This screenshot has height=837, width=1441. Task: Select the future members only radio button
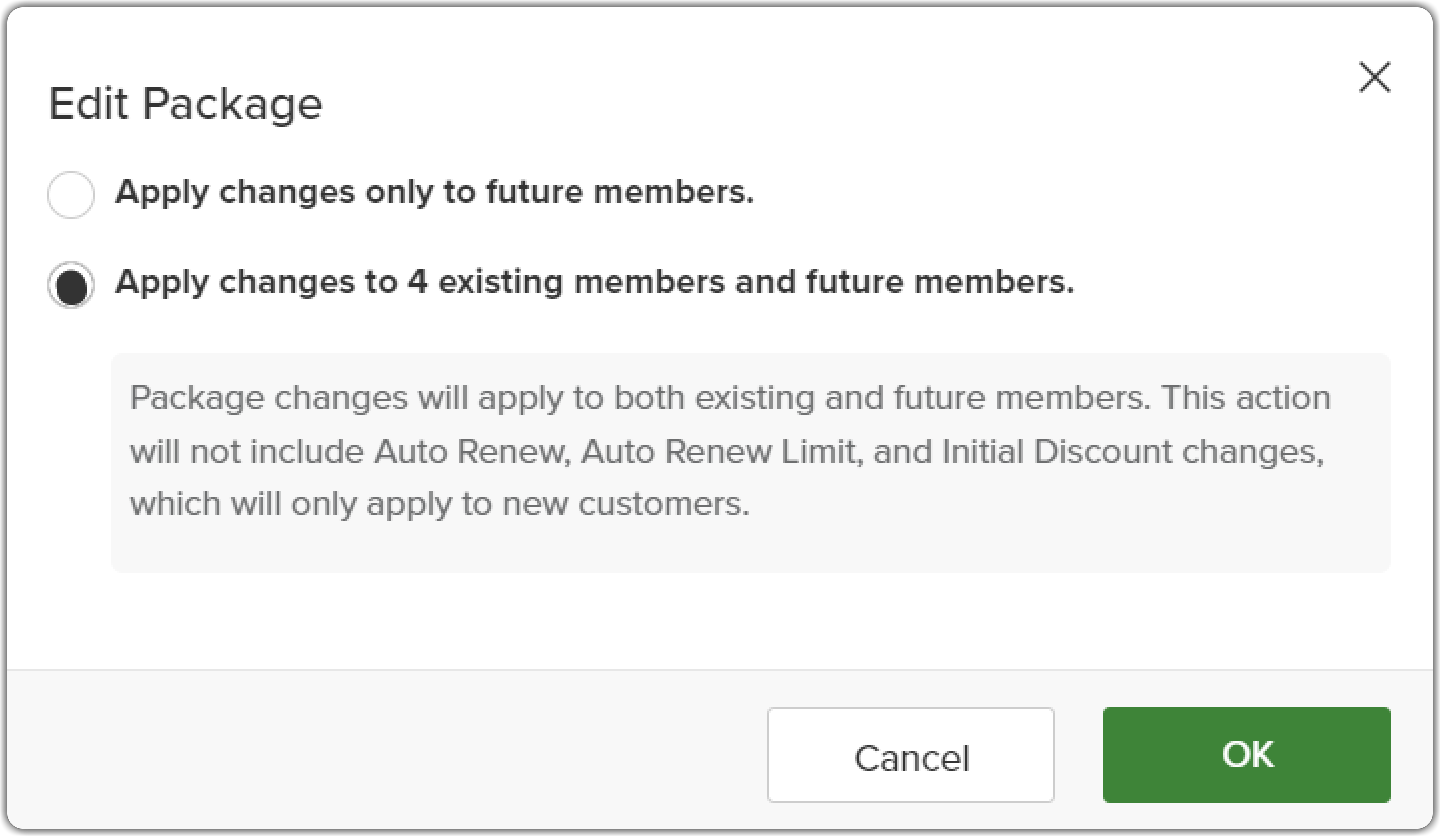[x=71, y=194]
